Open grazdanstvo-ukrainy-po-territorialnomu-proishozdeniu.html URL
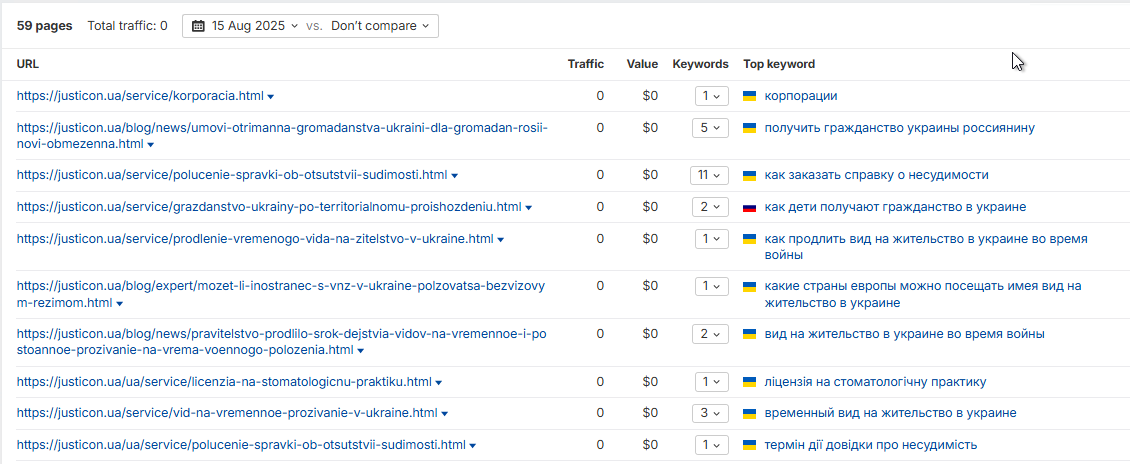 [x=269, y=207]
